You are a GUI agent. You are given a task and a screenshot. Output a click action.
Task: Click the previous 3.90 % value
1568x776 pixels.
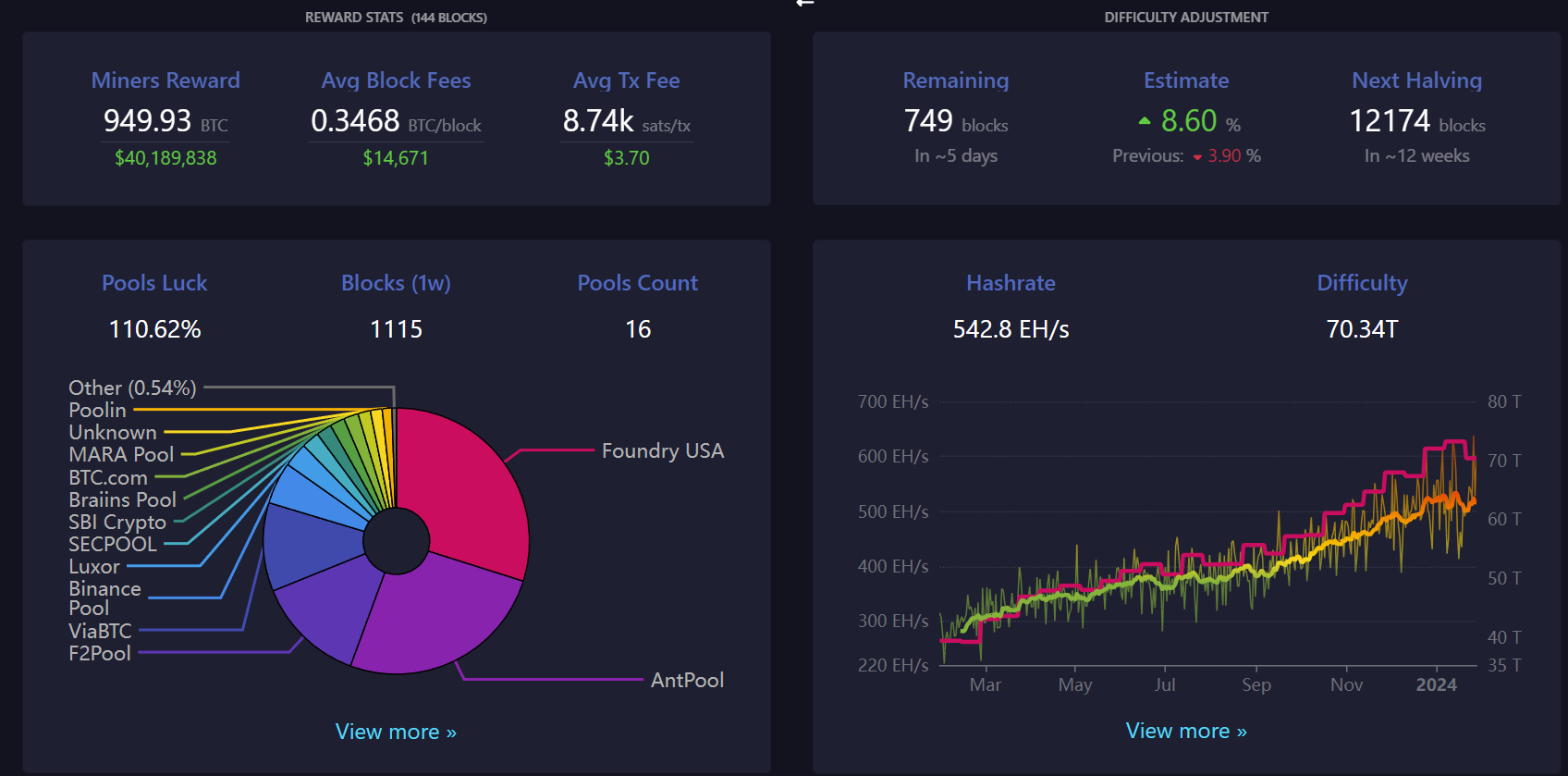pos(1234,156)
